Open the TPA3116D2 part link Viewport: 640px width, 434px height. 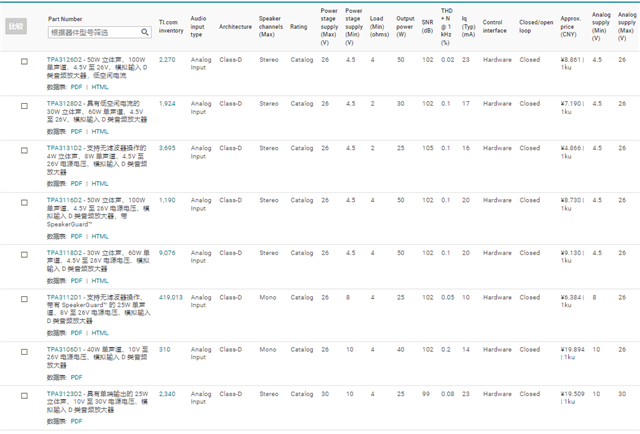64,200
